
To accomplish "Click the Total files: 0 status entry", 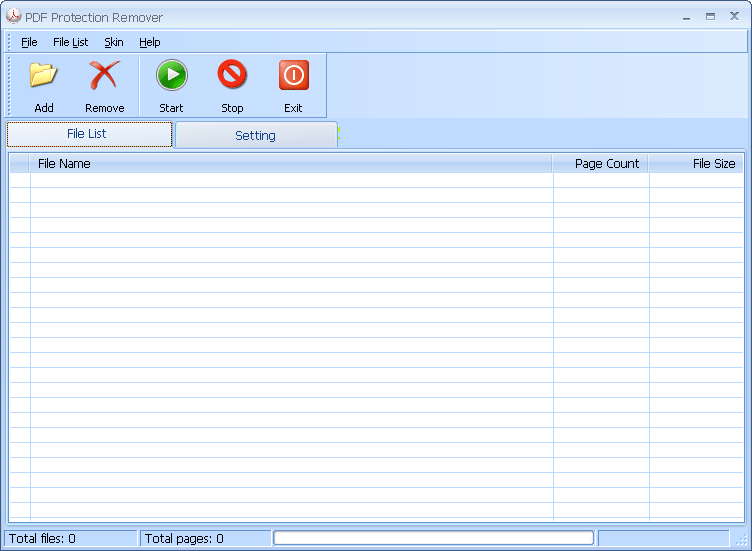I will click(70, 539).
